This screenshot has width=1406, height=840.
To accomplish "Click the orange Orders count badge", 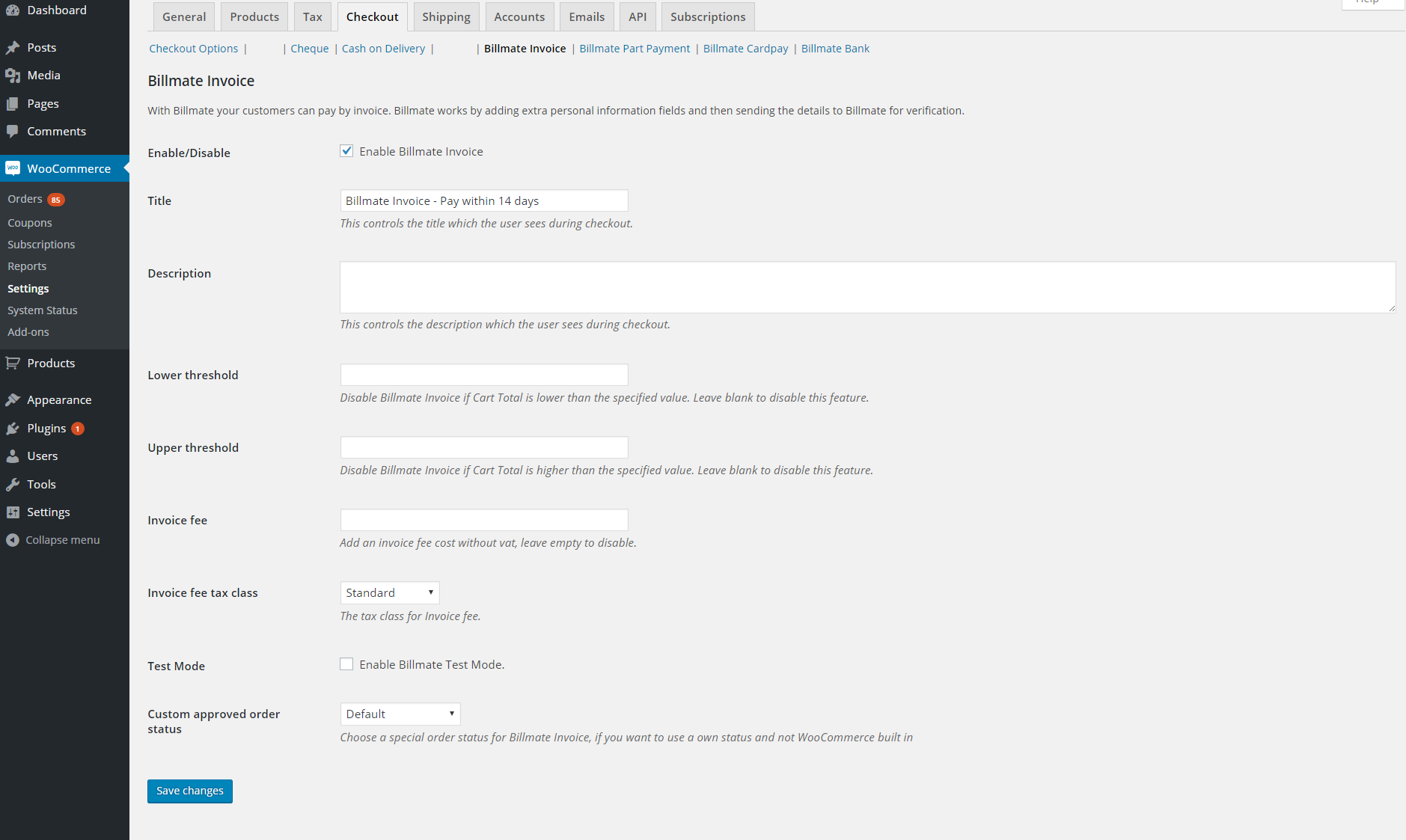I will (56, 200).
